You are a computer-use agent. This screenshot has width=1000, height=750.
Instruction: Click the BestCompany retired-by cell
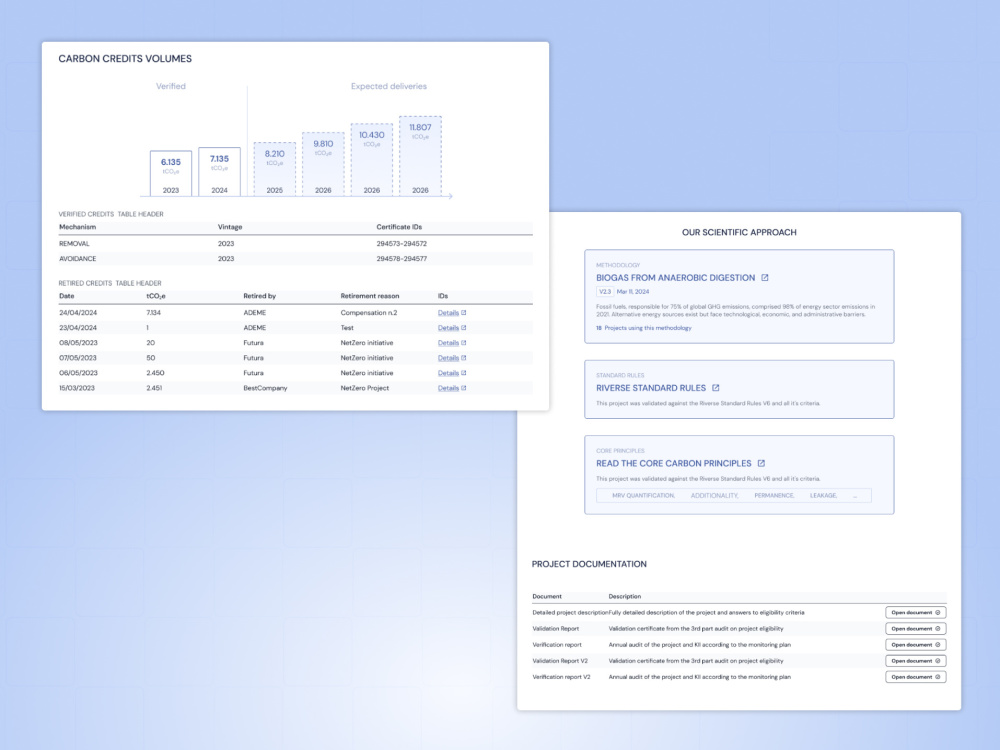265,388
